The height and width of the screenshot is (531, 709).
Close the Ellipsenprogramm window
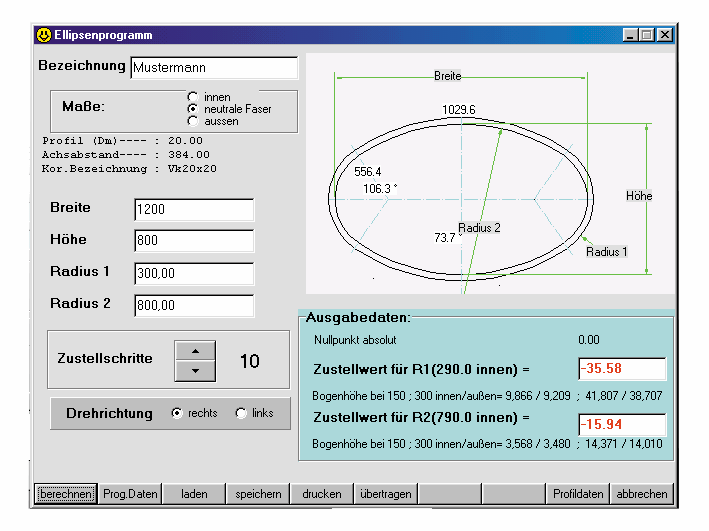point(665,35)
